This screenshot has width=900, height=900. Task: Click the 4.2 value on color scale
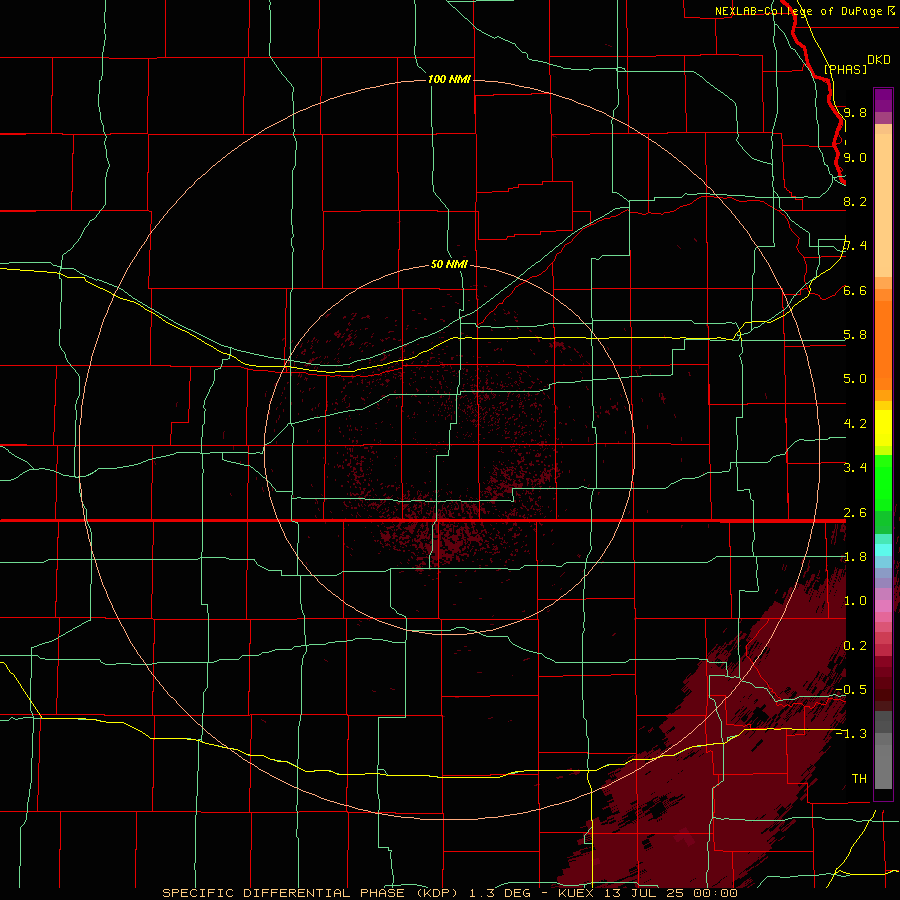click(x=855, y=424)
